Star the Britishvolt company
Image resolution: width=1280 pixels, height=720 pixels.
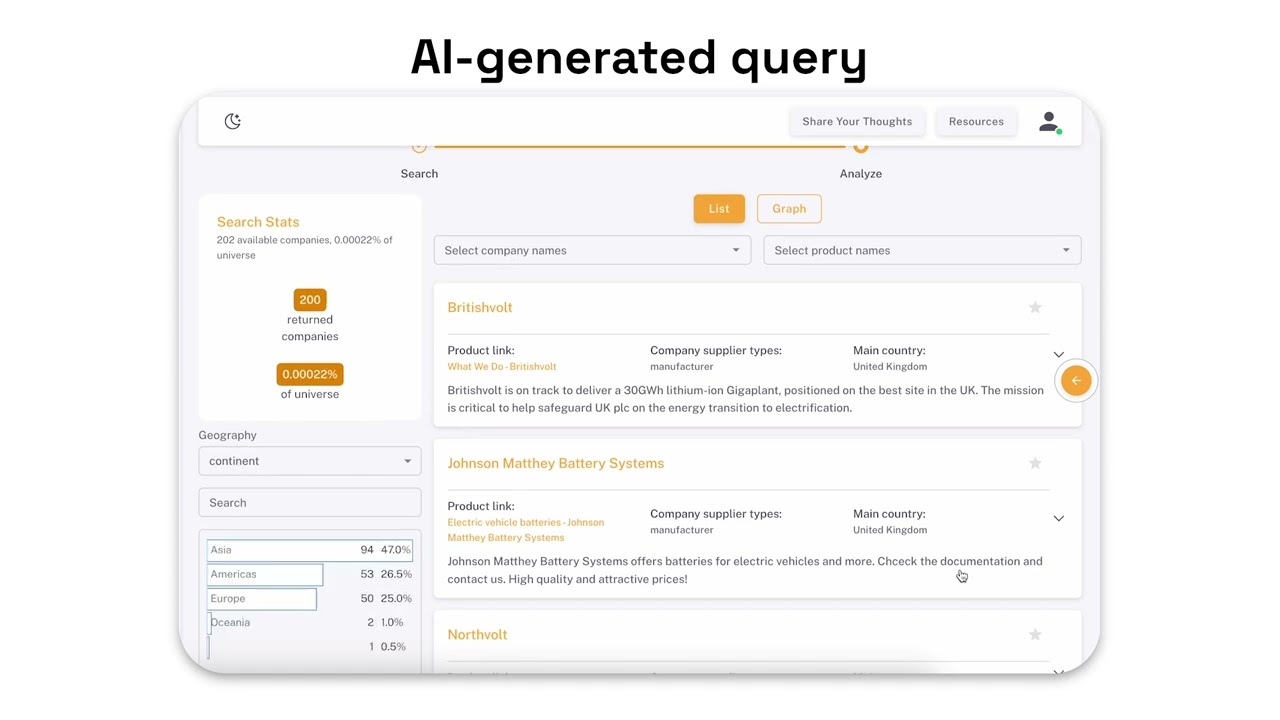1035,307
